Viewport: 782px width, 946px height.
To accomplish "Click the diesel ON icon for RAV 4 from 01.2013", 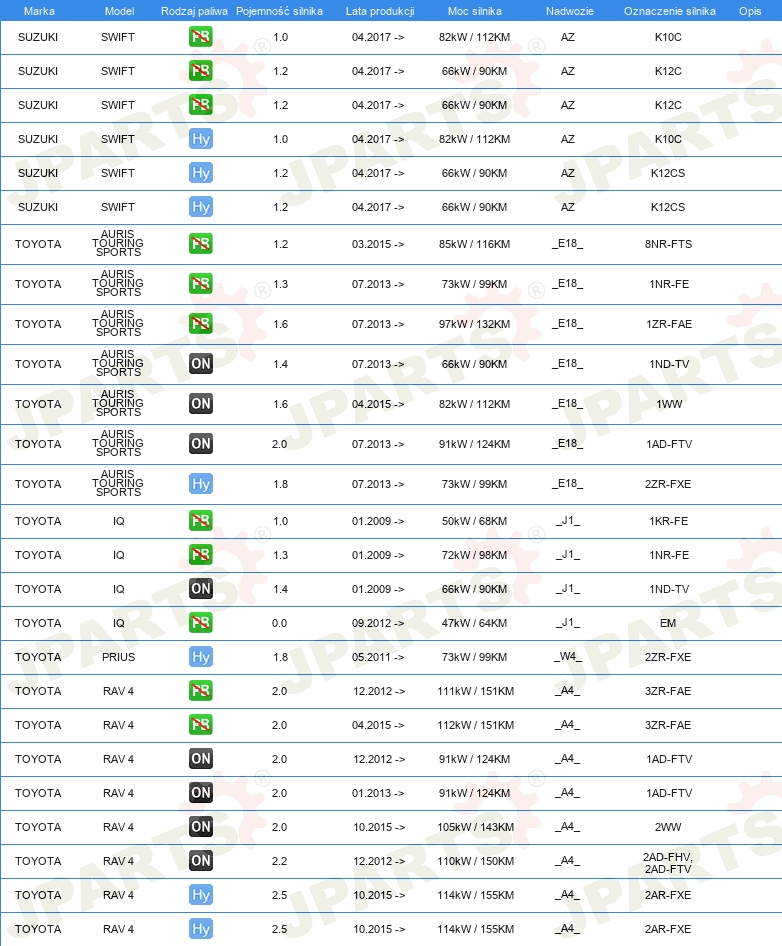I will click(200, 793).
